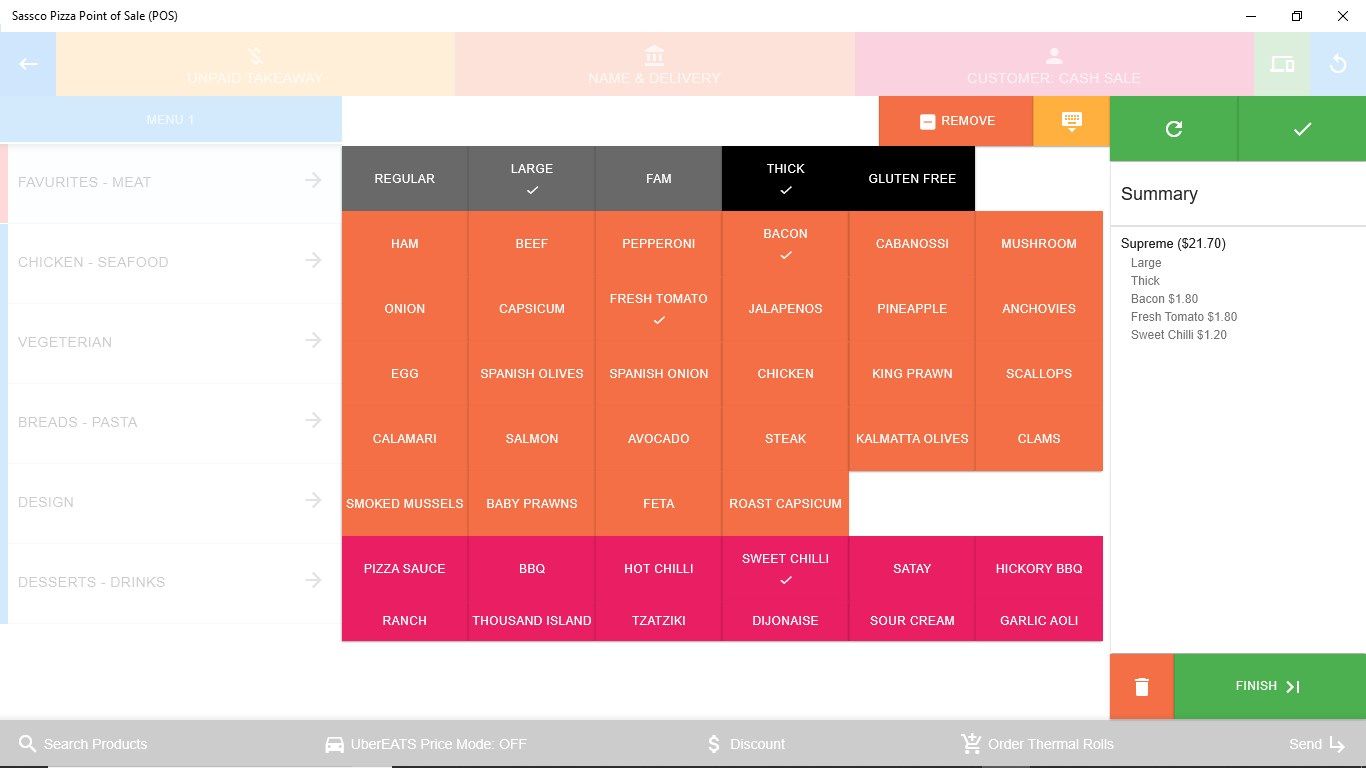This screenshot has width=1366, height=768.
Task: Uncheck the Bacon topping
Action: pyautogui.click(x=785, y=243)
